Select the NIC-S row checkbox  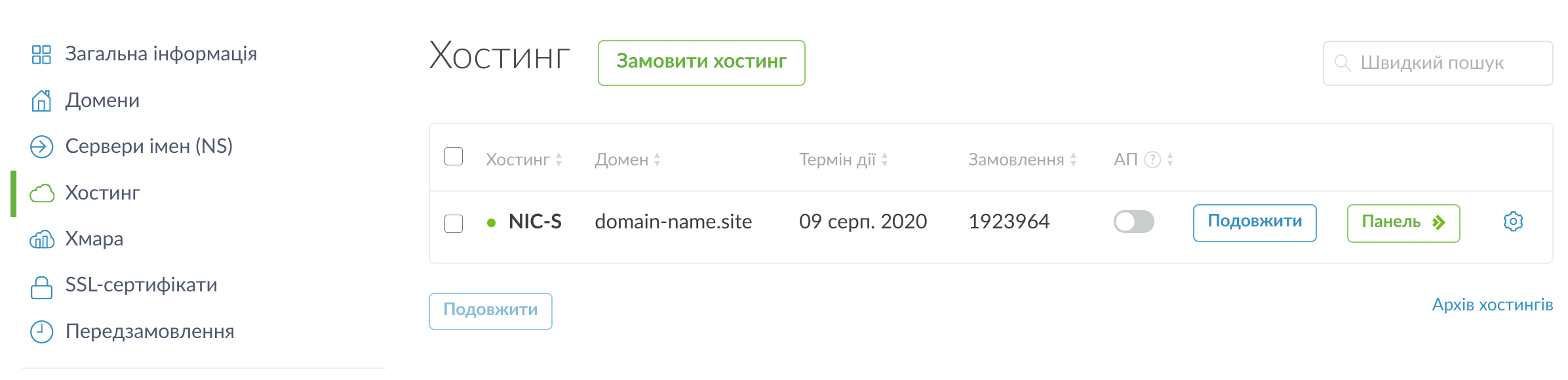click(x=454, y=224)
